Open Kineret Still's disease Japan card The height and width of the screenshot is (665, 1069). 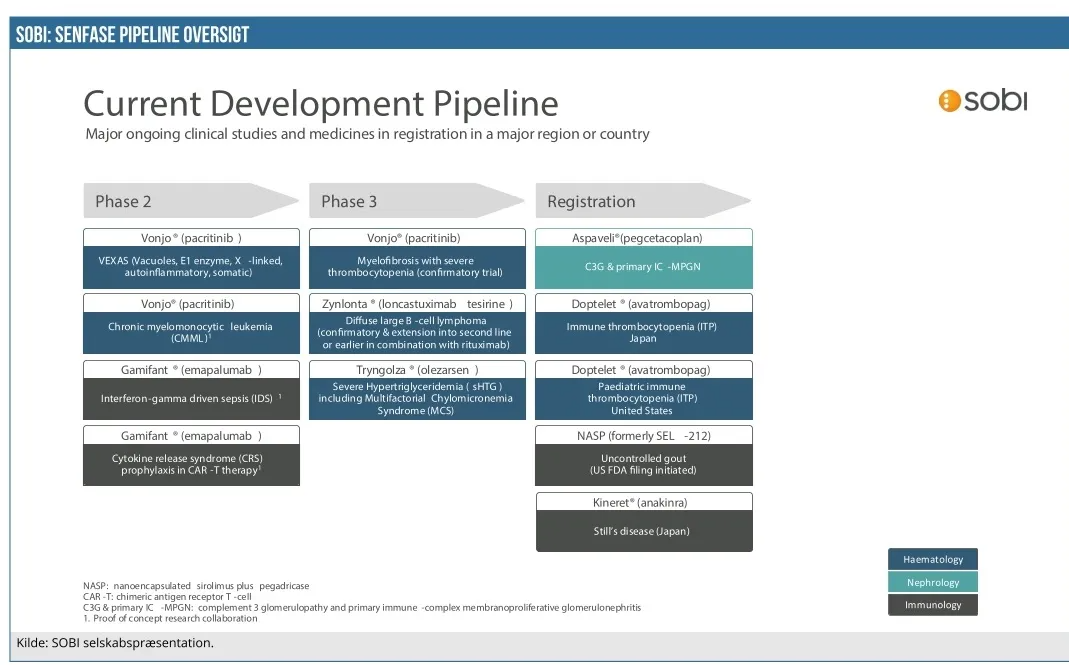click(x=644, y=530)
